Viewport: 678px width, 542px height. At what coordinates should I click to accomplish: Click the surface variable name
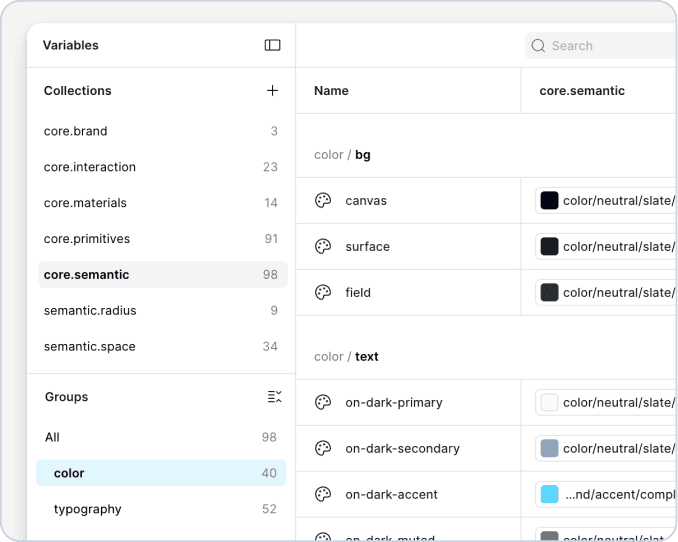point(367,247)
